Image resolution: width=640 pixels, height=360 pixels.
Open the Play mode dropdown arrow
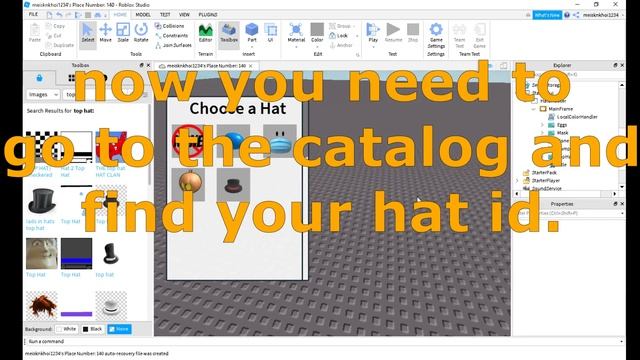coord(373,47)
